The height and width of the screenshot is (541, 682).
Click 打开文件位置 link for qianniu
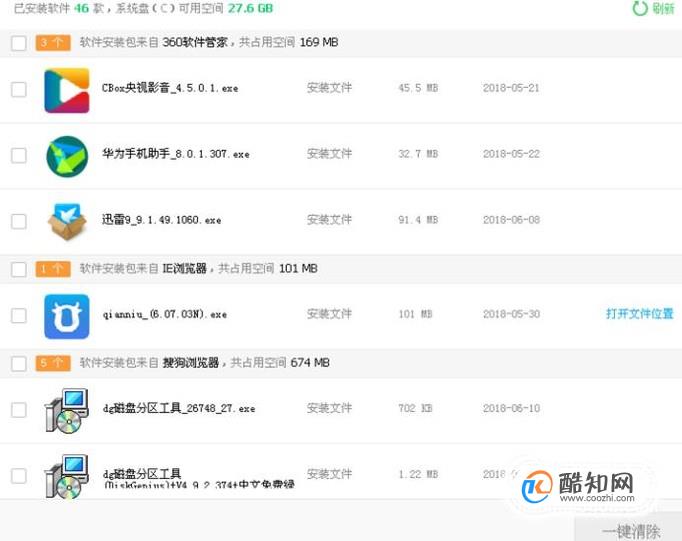tap(640, 314)
